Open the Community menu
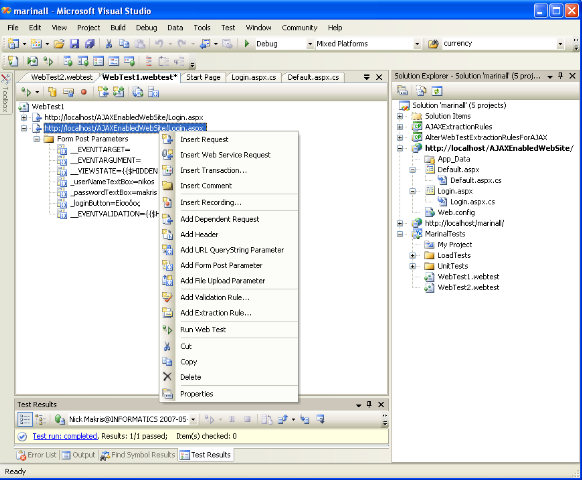Image resolution: width=582 pixels, height=480 pixels. click(x=299, y=27)
